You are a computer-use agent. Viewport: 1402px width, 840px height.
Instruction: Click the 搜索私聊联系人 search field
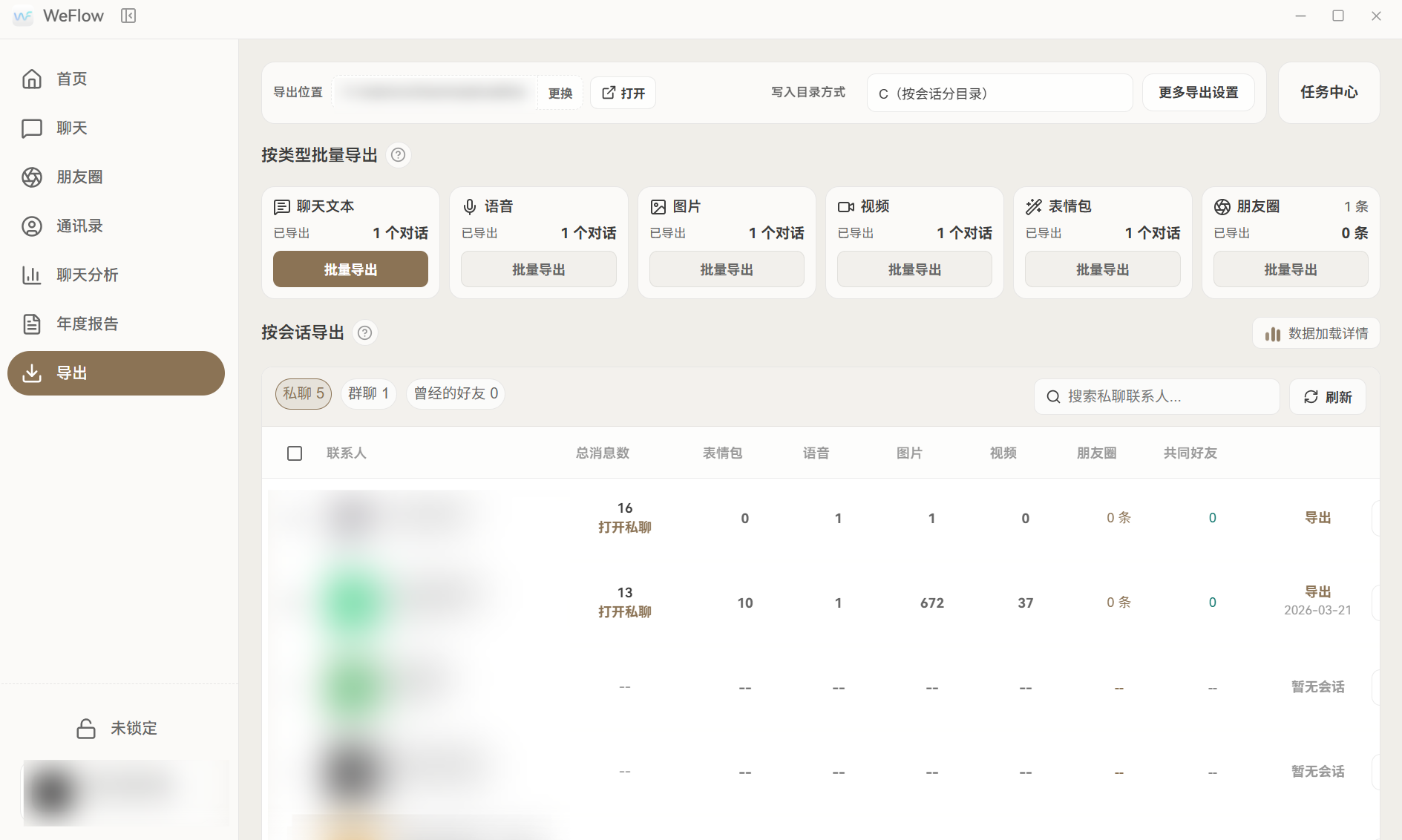(x=1156, y=396)
